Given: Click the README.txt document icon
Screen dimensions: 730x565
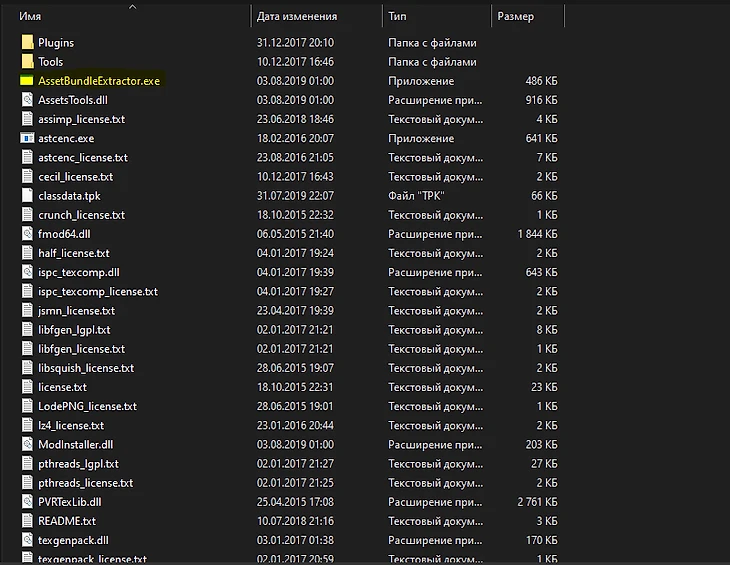Looking at the screenshot, I should point(27,521).
